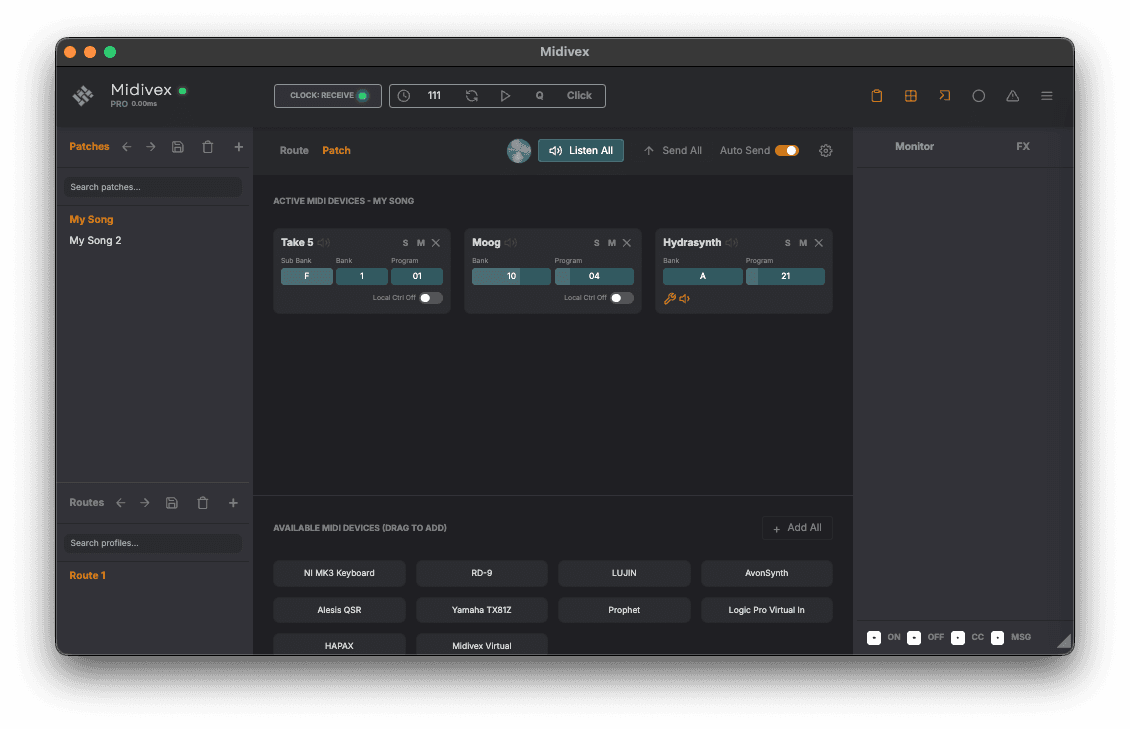Viewport: 1130px width, 729px height.
Task: Open the gear settings next to Auto Send
Action: (x=825, y=150)
